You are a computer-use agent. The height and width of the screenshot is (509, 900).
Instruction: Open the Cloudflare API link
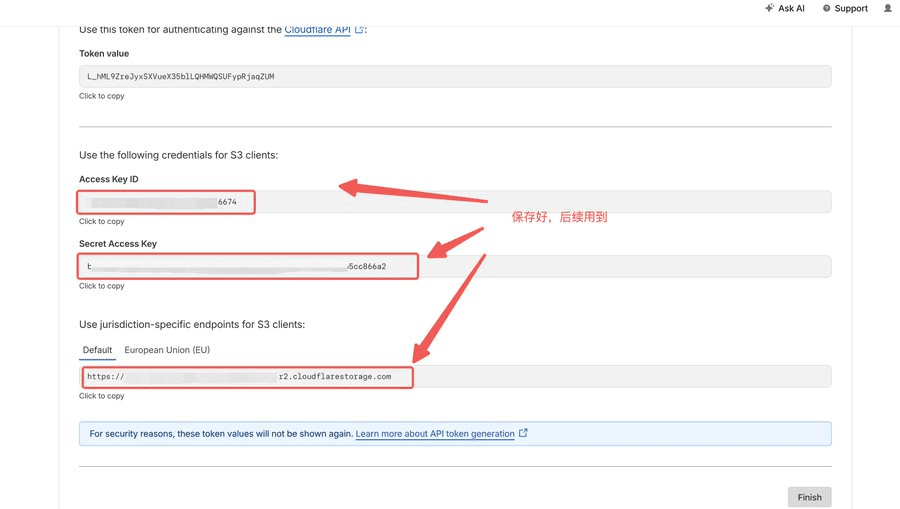[x=317, y=30]
